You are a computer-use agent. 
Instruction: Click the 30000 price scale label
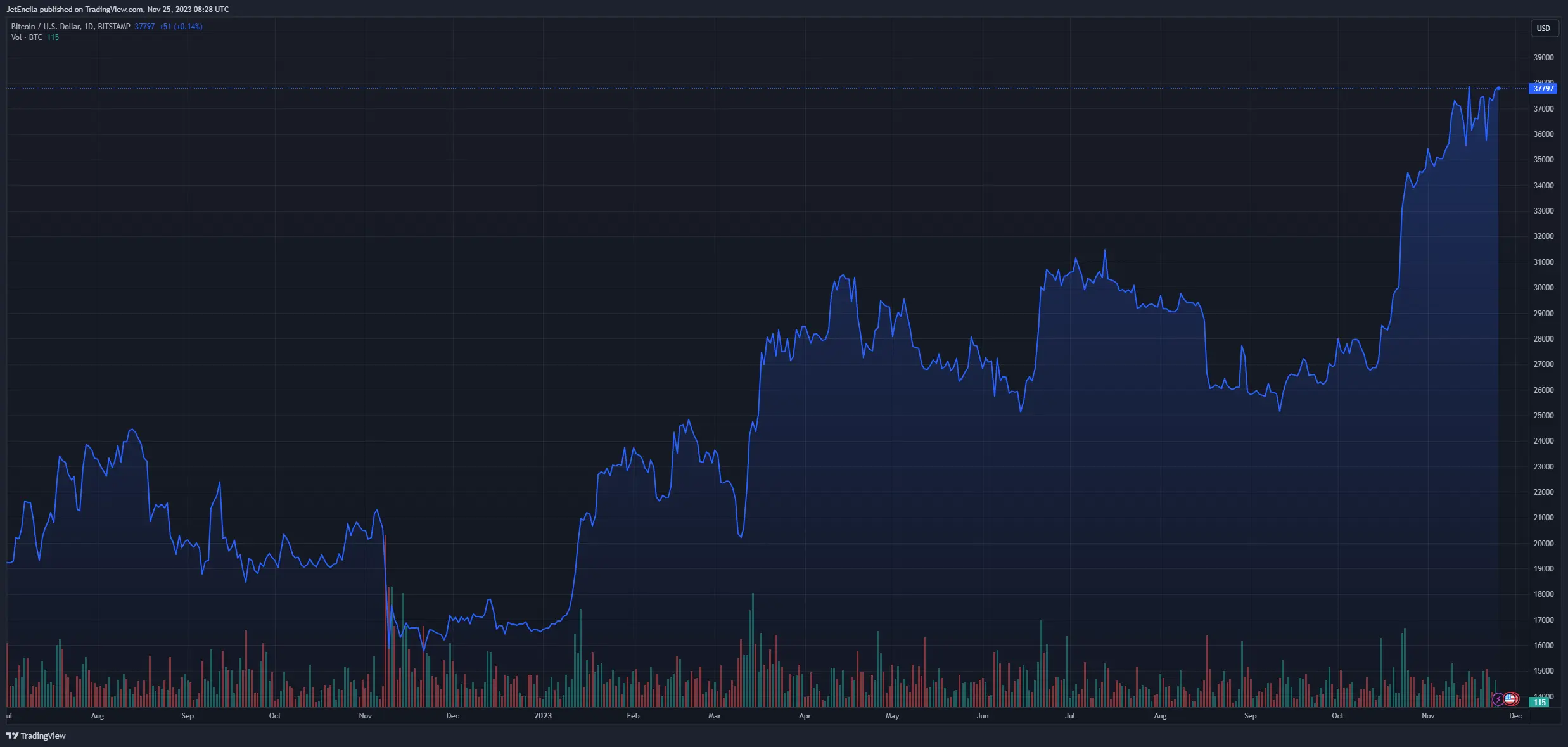[x=1543, y=288]
